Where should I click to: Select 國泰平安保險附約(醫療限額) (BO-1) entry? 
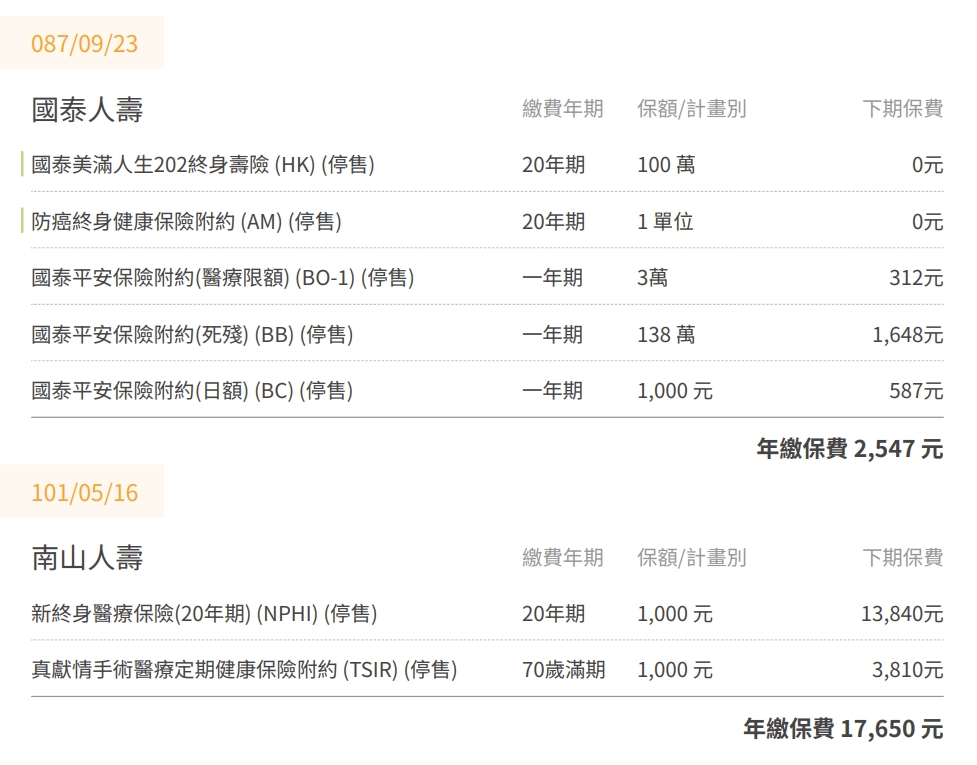tap(487, 278)
